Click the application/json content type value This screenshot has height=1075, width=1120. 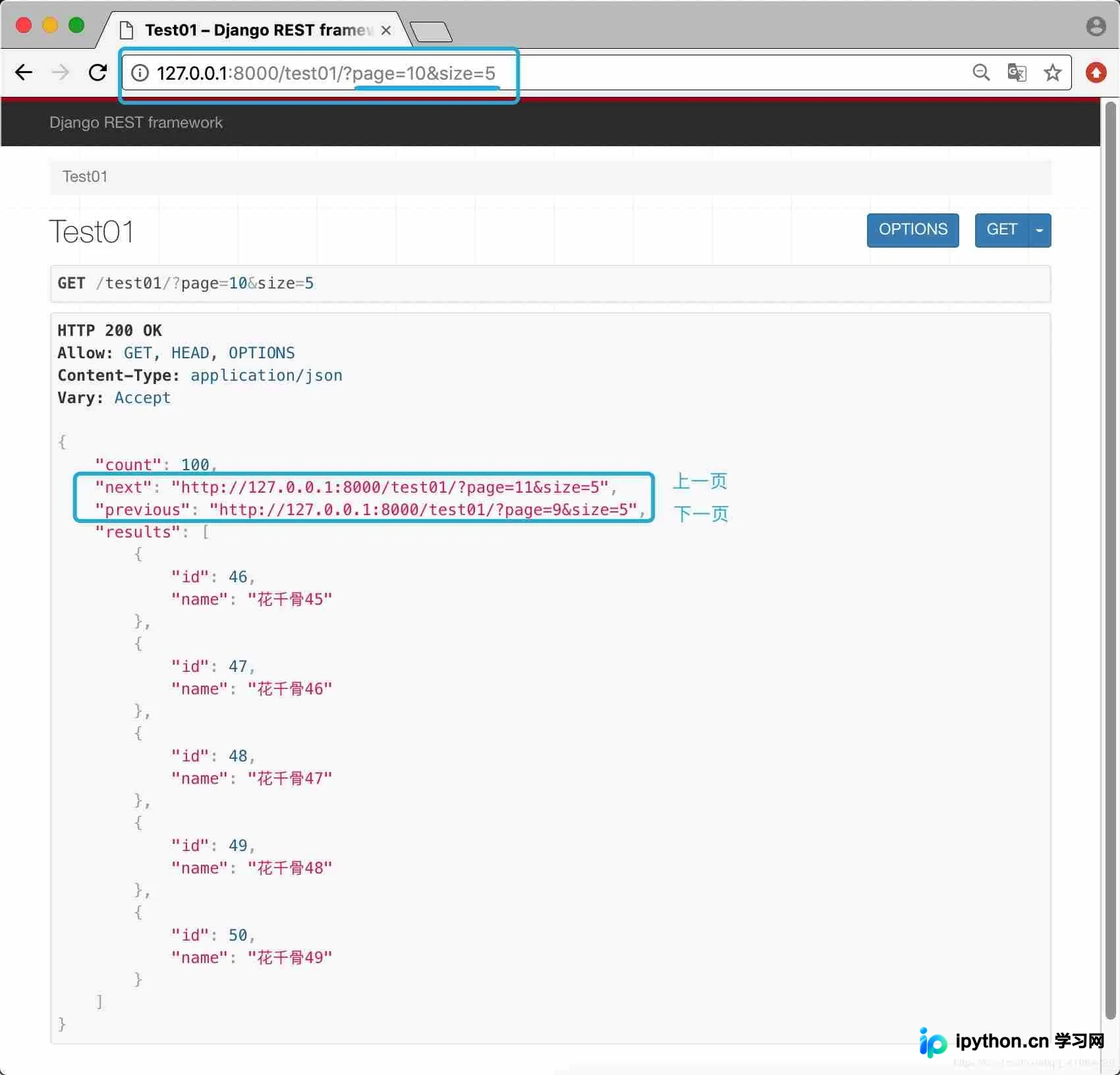pos(266,375)
